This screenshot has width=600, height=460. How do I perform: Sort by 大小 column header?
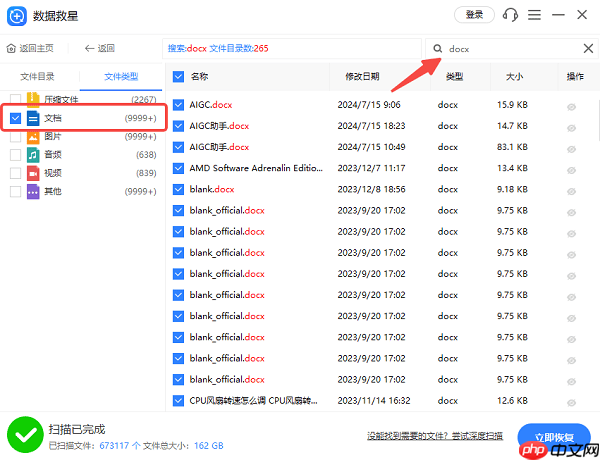click(514, 77)
